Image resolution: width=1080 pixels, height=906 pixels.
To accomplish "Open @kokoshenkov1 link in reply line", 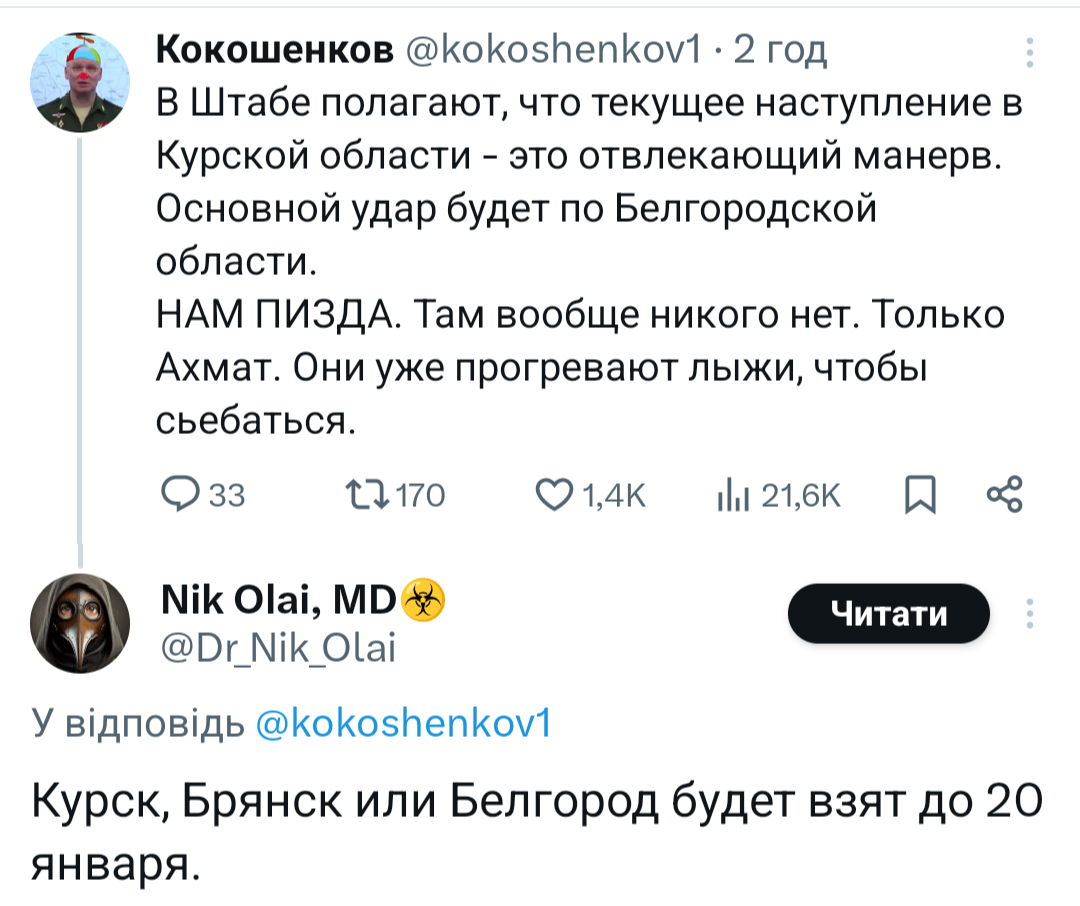I will point(403,723).
